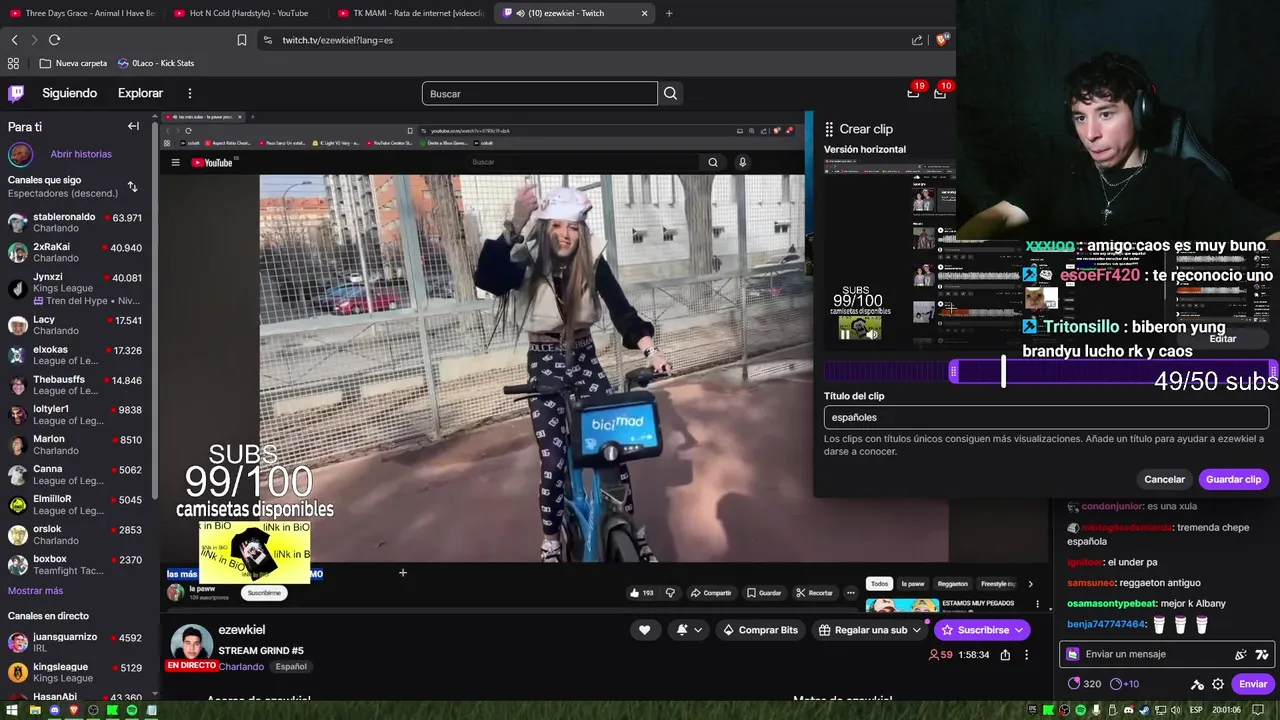Open whispers icon with 10 badge
The width and height of the screenshot is (1280, 720).
940,92
